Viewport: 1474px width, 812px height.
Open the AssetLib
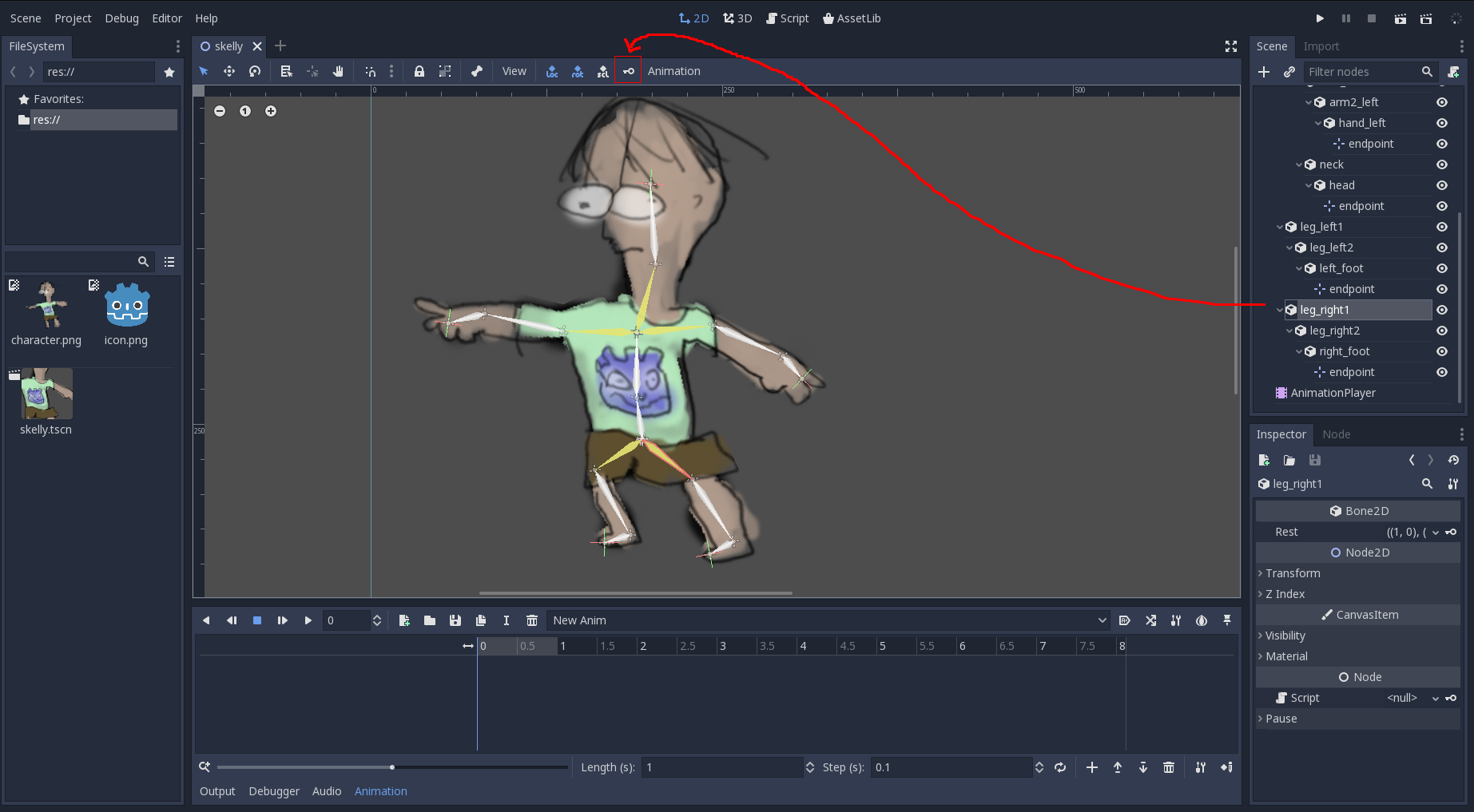(852, 18)
